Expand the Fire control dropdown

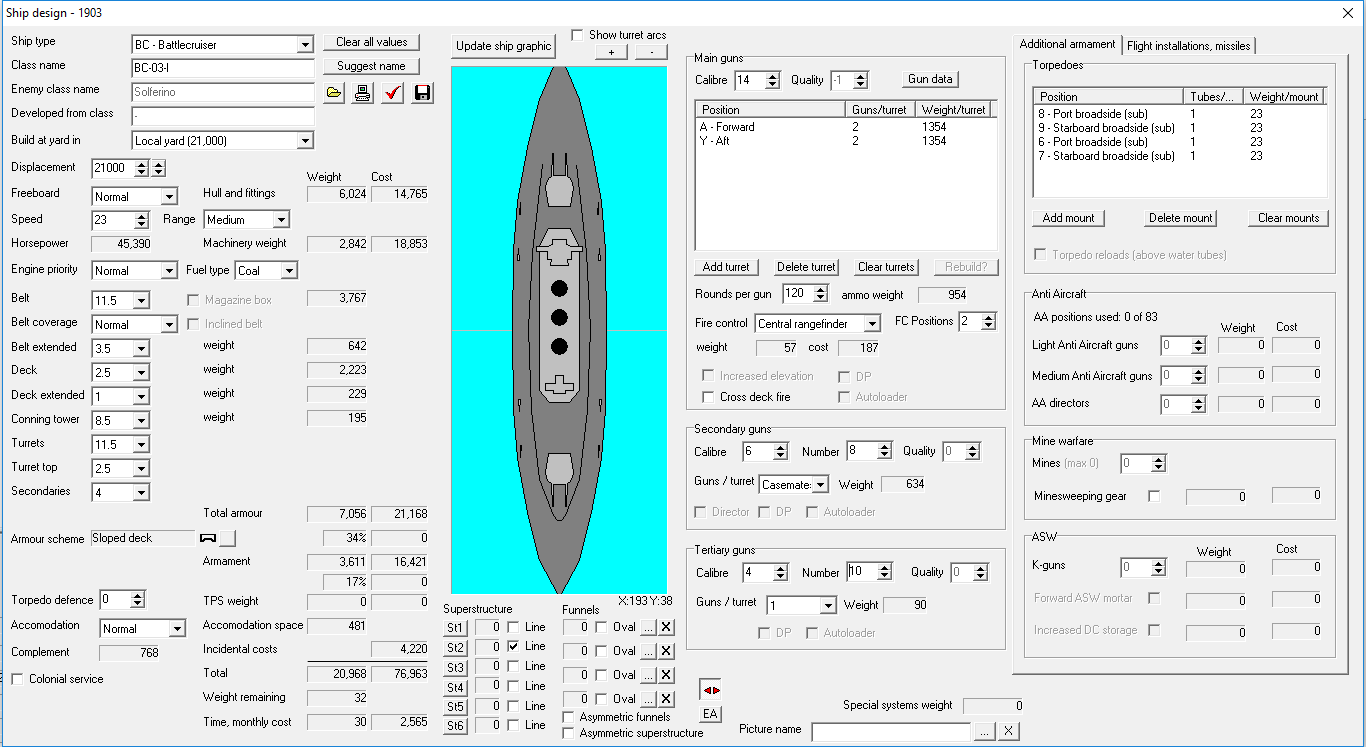[x=872, y=323]
